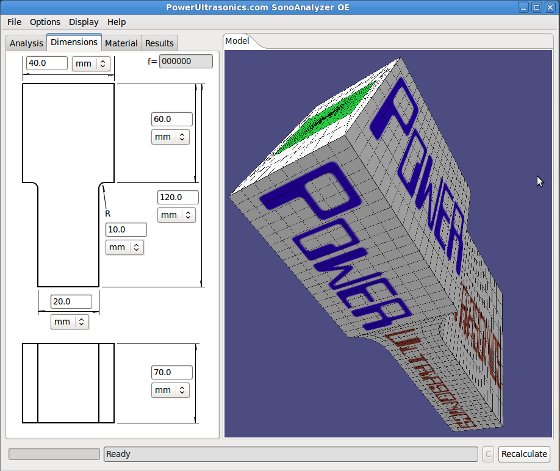Open the mm unit dropdown under 120.0

(176, 215)
